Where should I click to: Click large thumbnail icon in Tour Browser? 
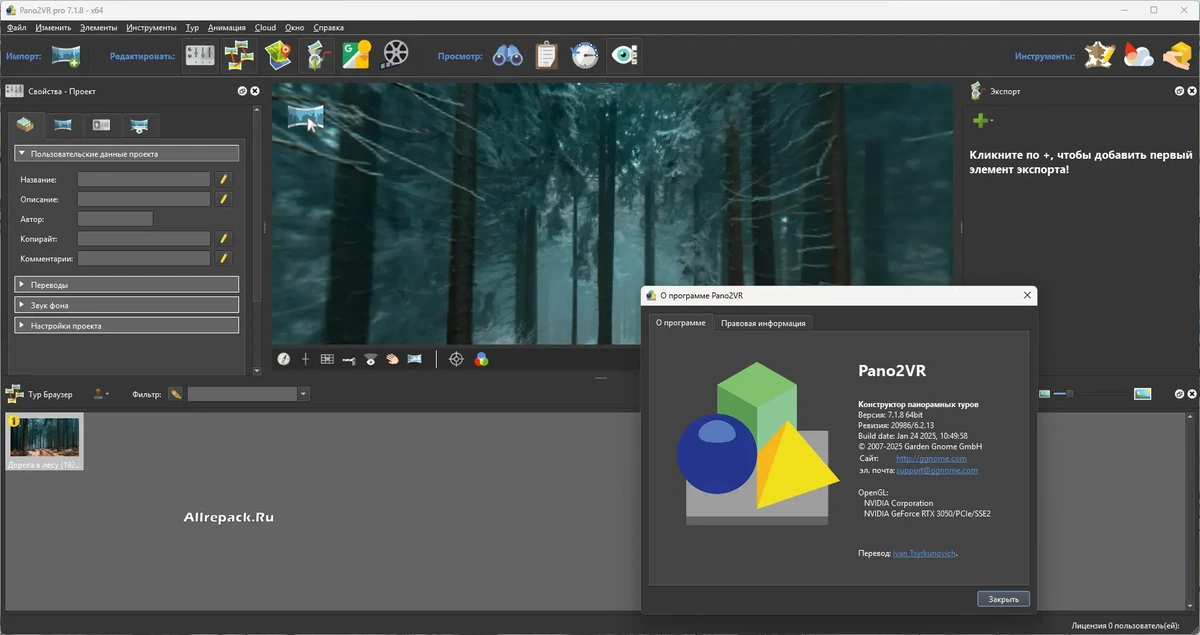pos(1142,394)
